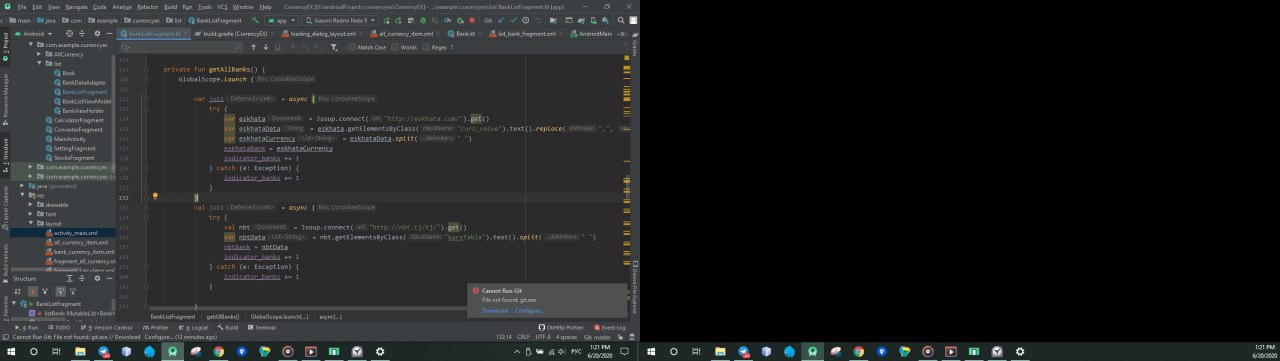Select activity_main.xml in layout folder
This screenshot has height=361, width=1280.
point(72,233)
